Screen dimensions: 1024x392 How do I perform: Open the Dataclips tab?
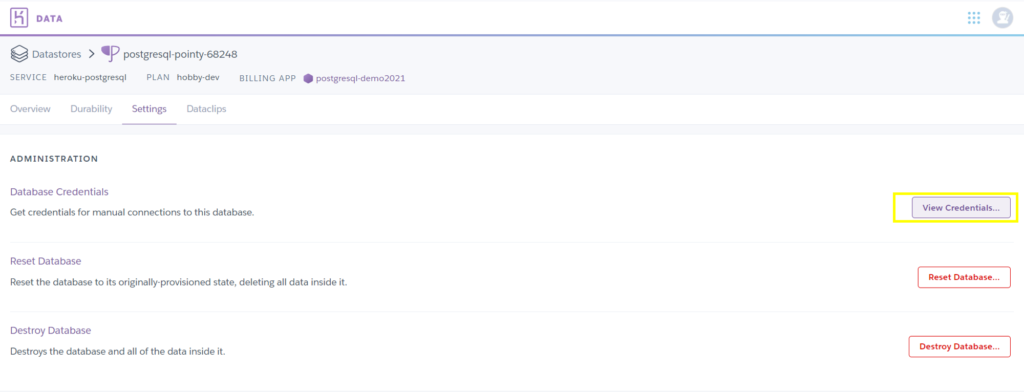tap(206, 109)
